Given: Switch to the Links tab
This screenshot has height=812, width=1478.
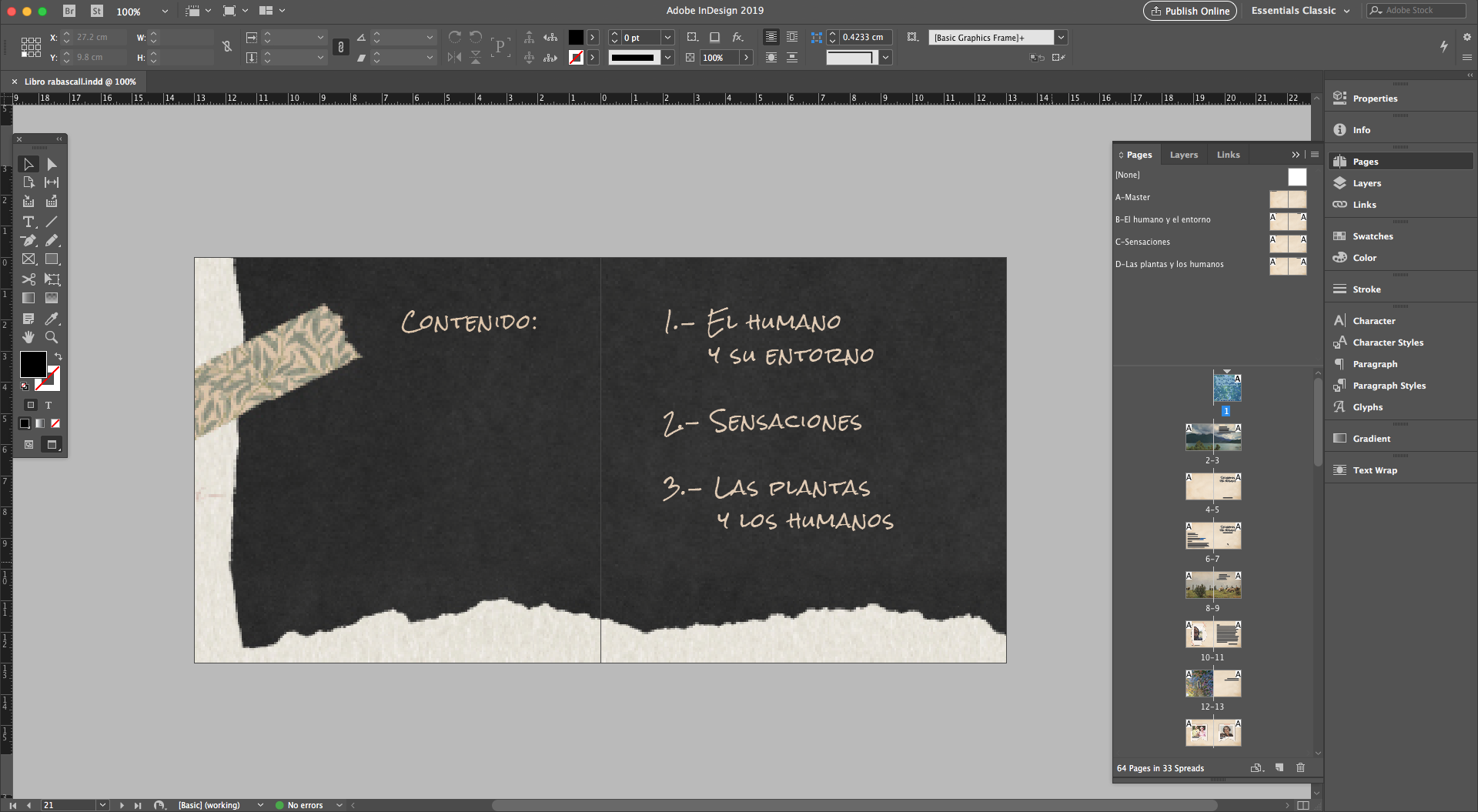Looking at the screenshot, I should coord(1228,155).
